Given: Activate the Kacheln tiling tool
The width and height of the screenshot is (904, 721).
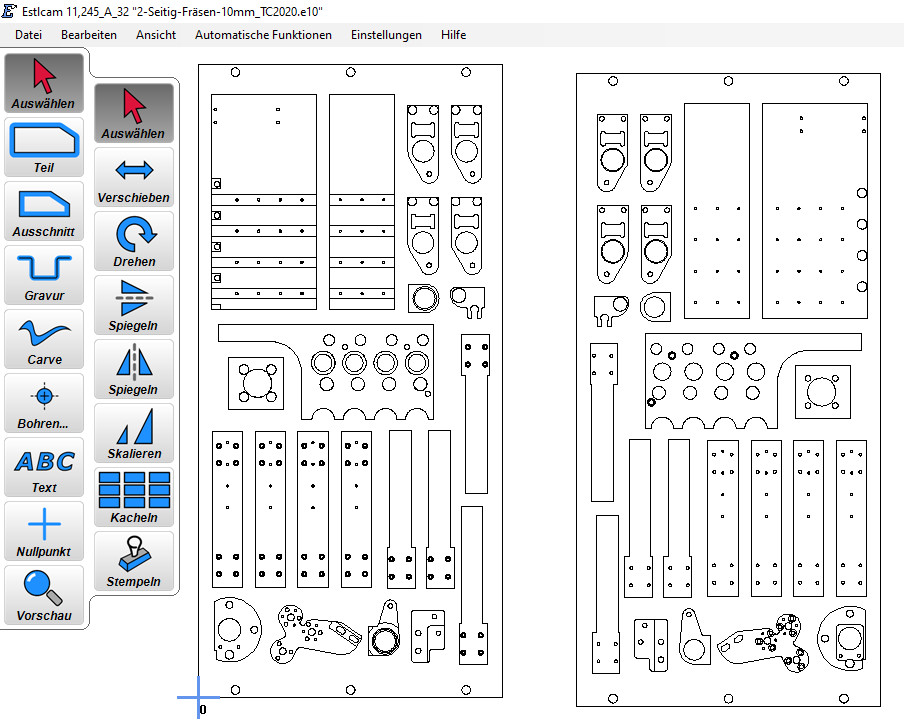Looking at the screenshot, I should [134, 497].
